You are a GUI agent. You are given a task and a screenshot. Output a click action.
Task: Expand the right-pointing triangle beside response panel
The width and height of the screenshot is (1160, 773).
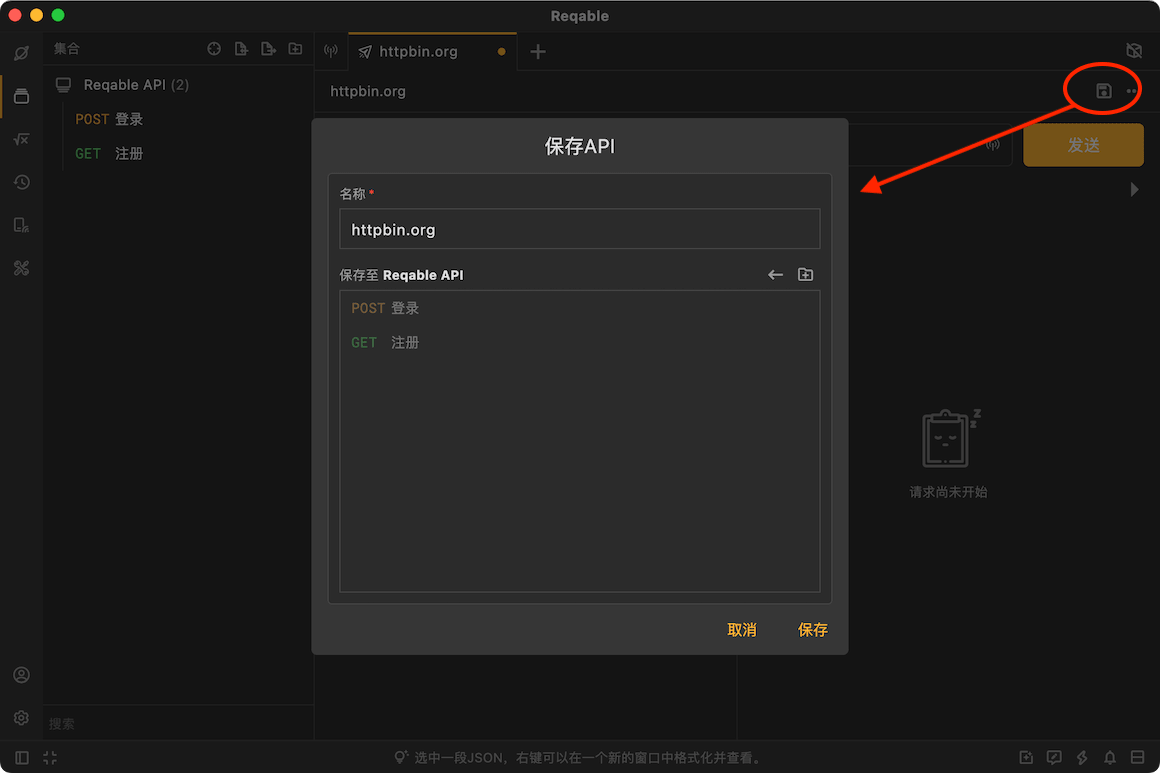(1134, 189)
